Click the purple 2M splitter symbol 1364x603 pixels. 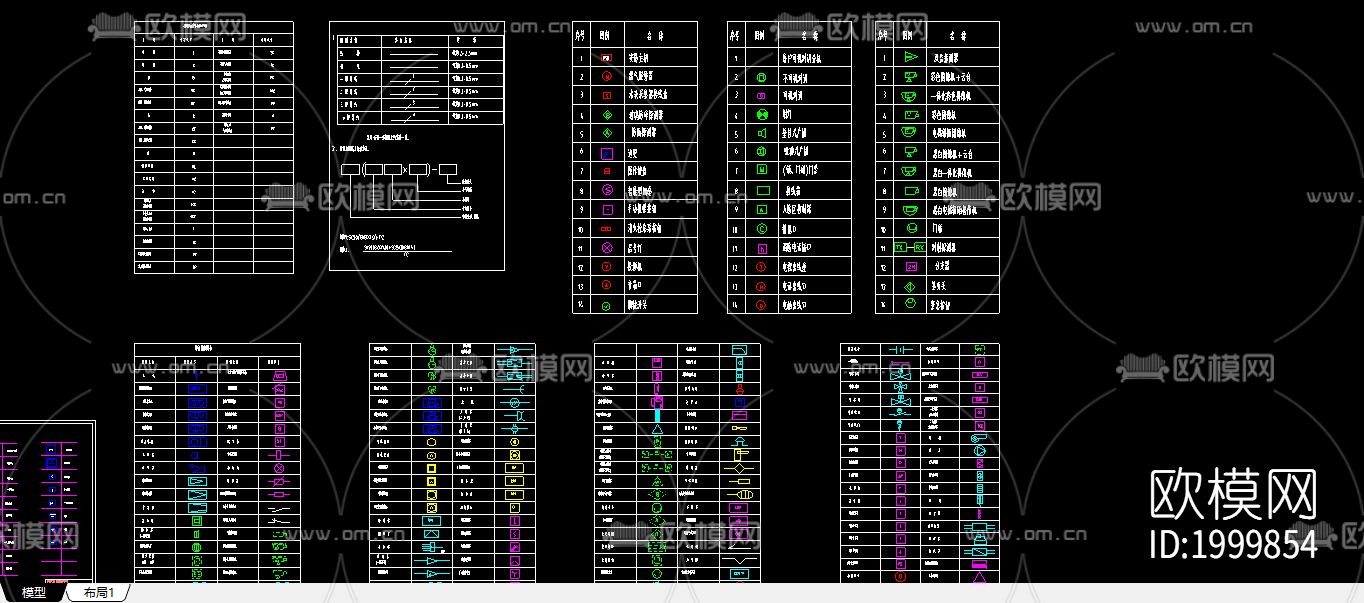[x=910, y=265]
